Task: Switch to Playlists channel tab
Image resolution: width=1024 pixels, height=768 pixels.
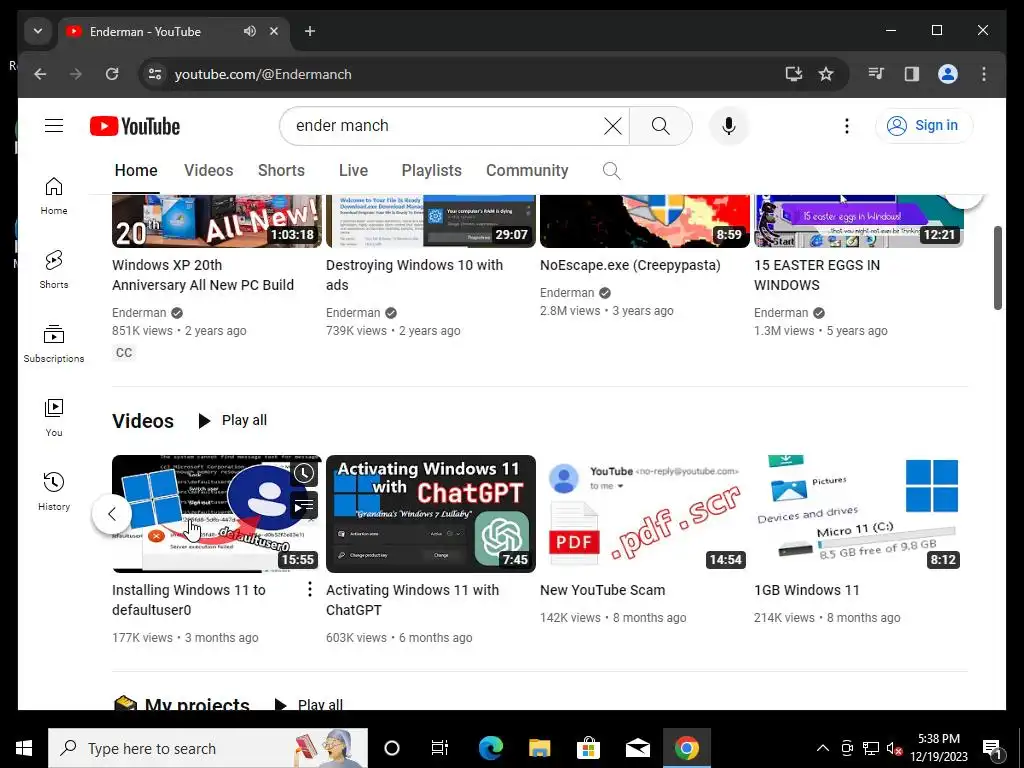Action: (x=431, y=170)
